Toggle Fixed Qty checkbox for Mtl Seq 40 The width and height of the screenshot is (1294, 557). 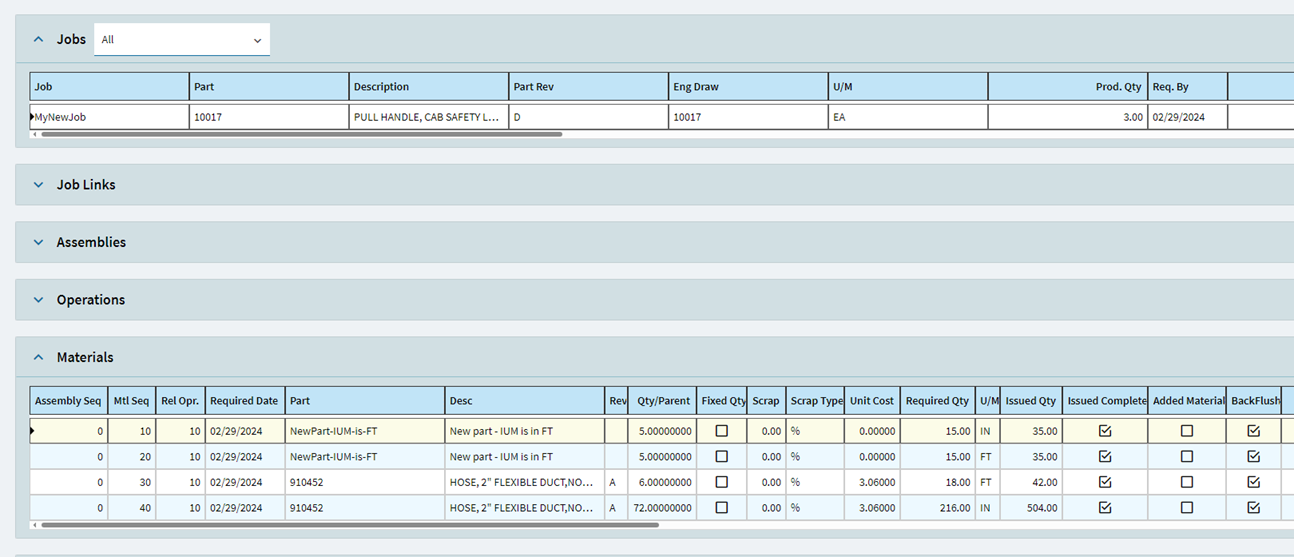point(722,508)
